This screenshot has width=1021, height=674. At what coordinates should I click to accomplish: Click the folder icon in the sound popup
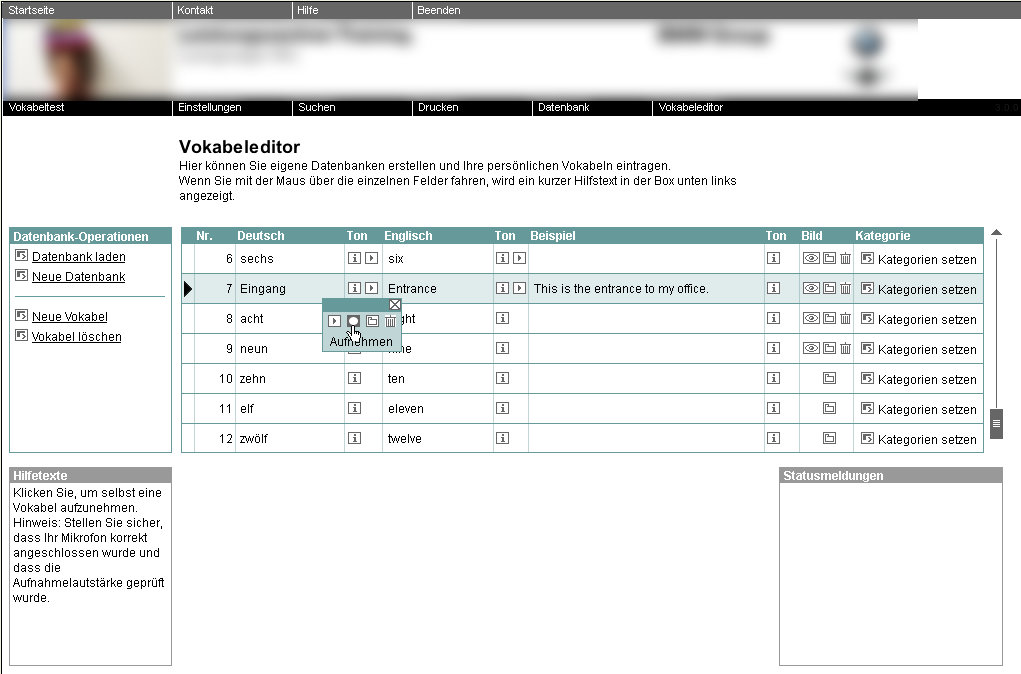[x=372, y=321]
